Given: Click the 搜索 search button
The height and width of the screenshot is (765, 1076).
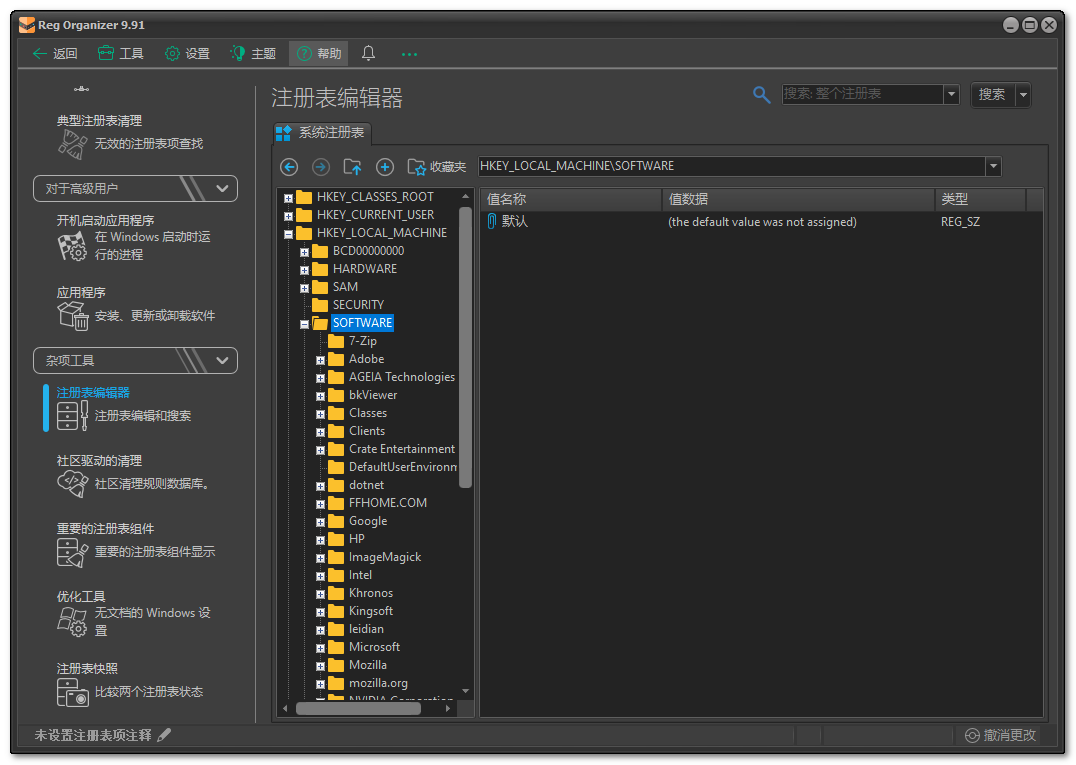Looking at the screenshot, I should (992, 95).
